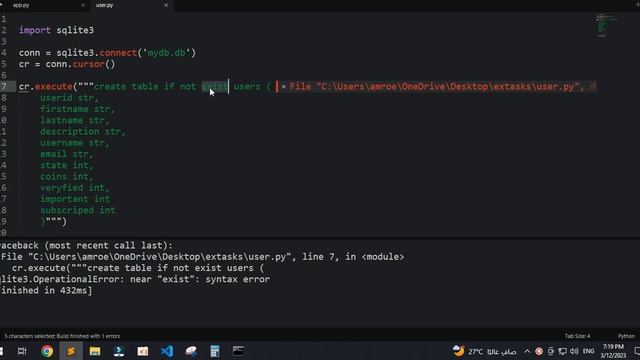Image resolution: width=640 pixels, height=360 pixels.
Task: Close the user.py tab
Action: [166, 5]
